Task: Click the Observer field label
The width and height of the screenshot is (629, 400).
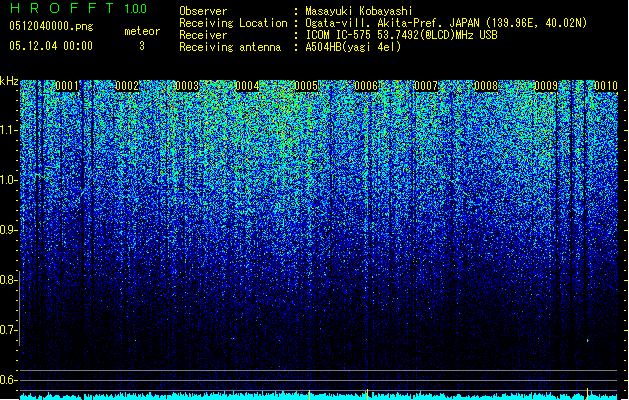Action: click(203, 11)
